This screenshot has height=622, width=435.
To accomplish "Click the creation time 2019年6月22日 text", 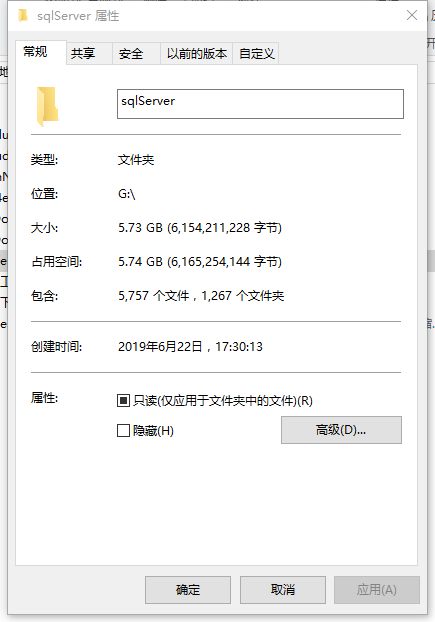I will [x=160, y=347].
